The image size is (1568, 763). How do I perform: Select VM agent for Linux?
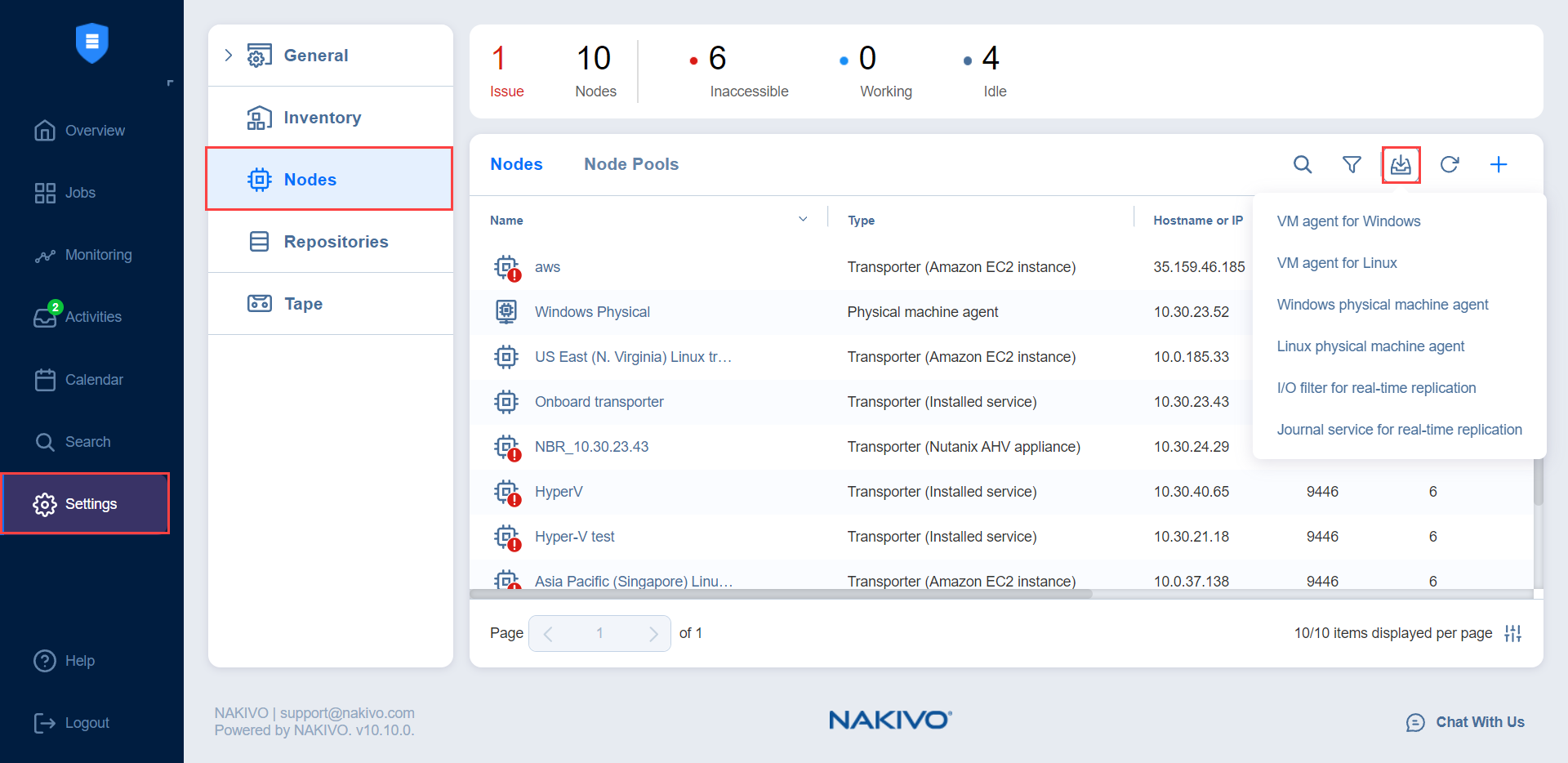(x=1337, y=263)
